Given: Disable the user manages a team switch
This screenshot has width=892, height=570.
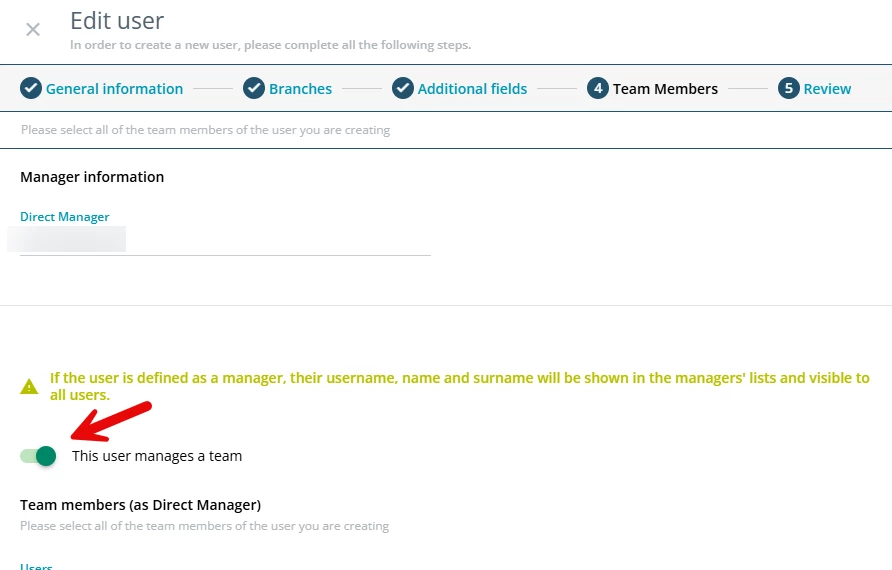Looking at the screenshot, I should pyautogui.click(x=38, y=456).
